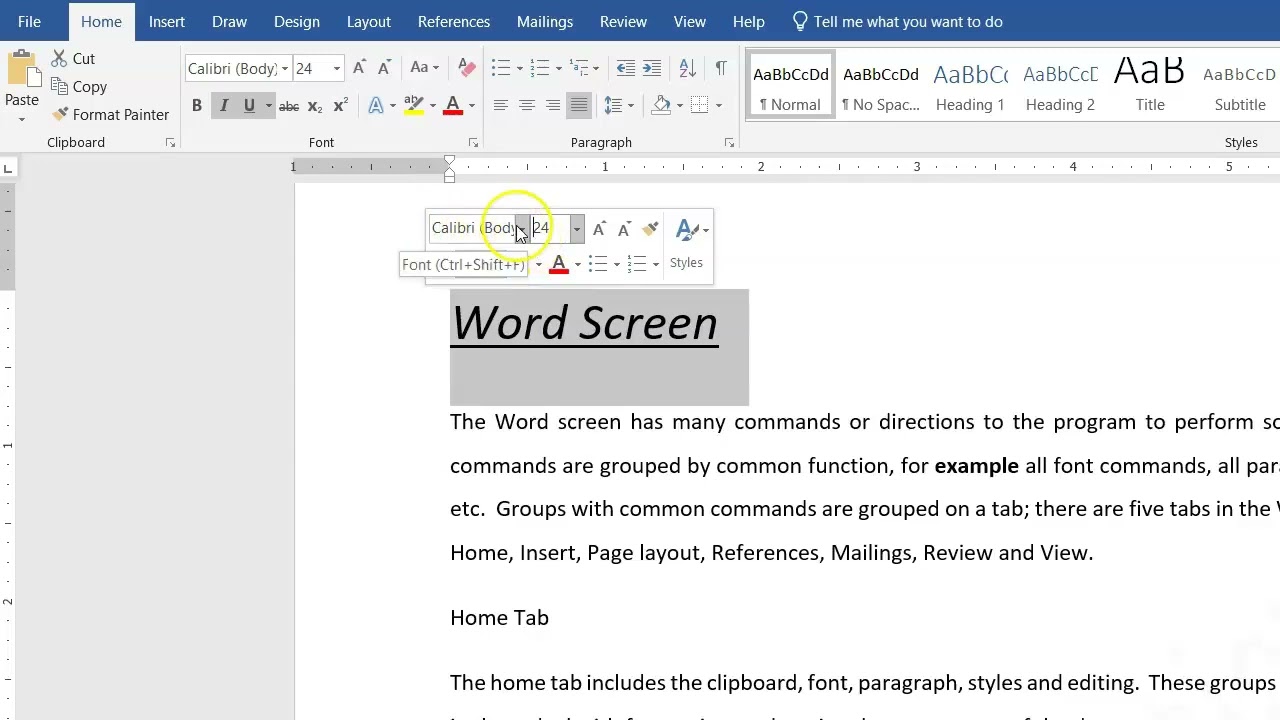Toggle Italic in the ribbon
This screenshot has height=720, width=1280.
223,106
